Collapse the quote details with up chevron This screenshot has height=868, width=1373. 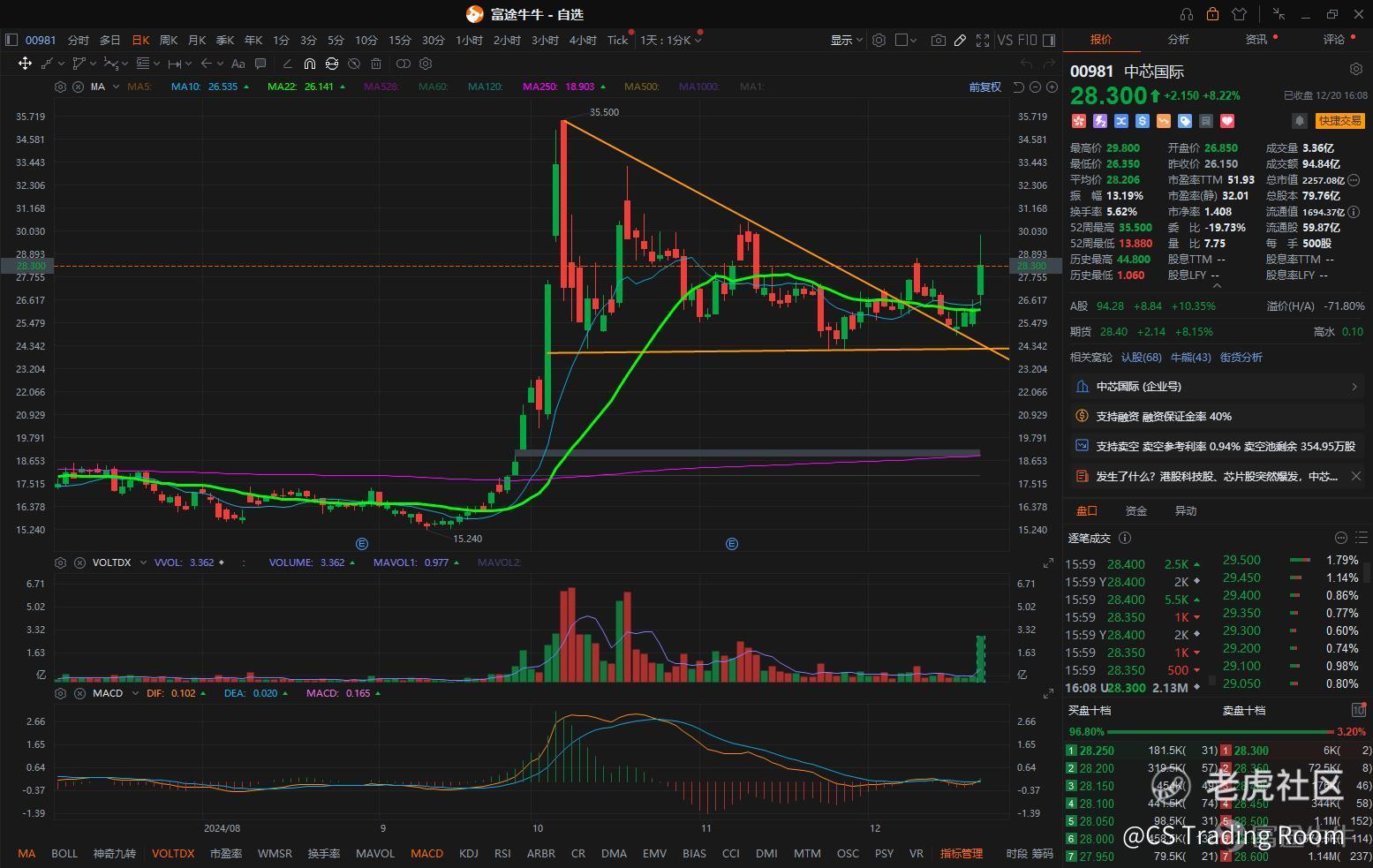click(1216, 286)
